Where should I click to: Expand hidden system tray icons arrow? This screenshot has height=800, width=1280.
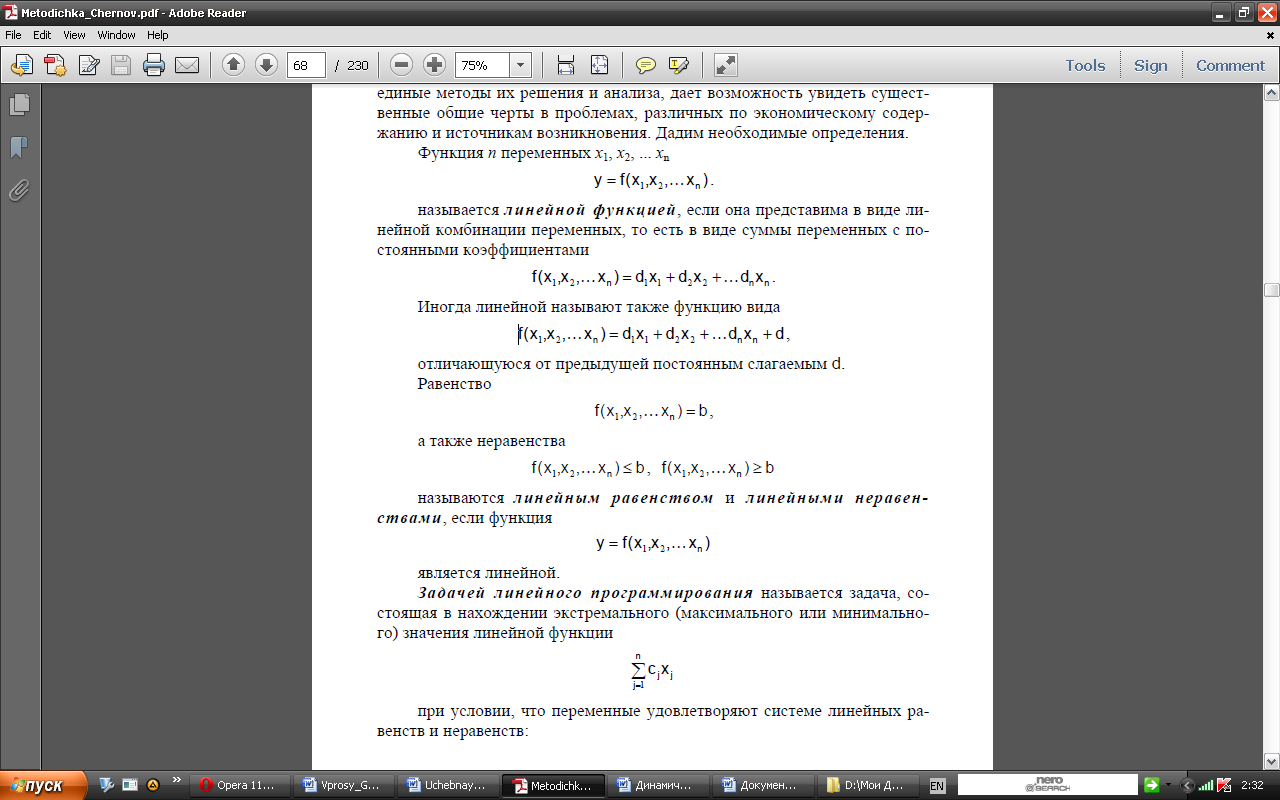pos(1187,785)
